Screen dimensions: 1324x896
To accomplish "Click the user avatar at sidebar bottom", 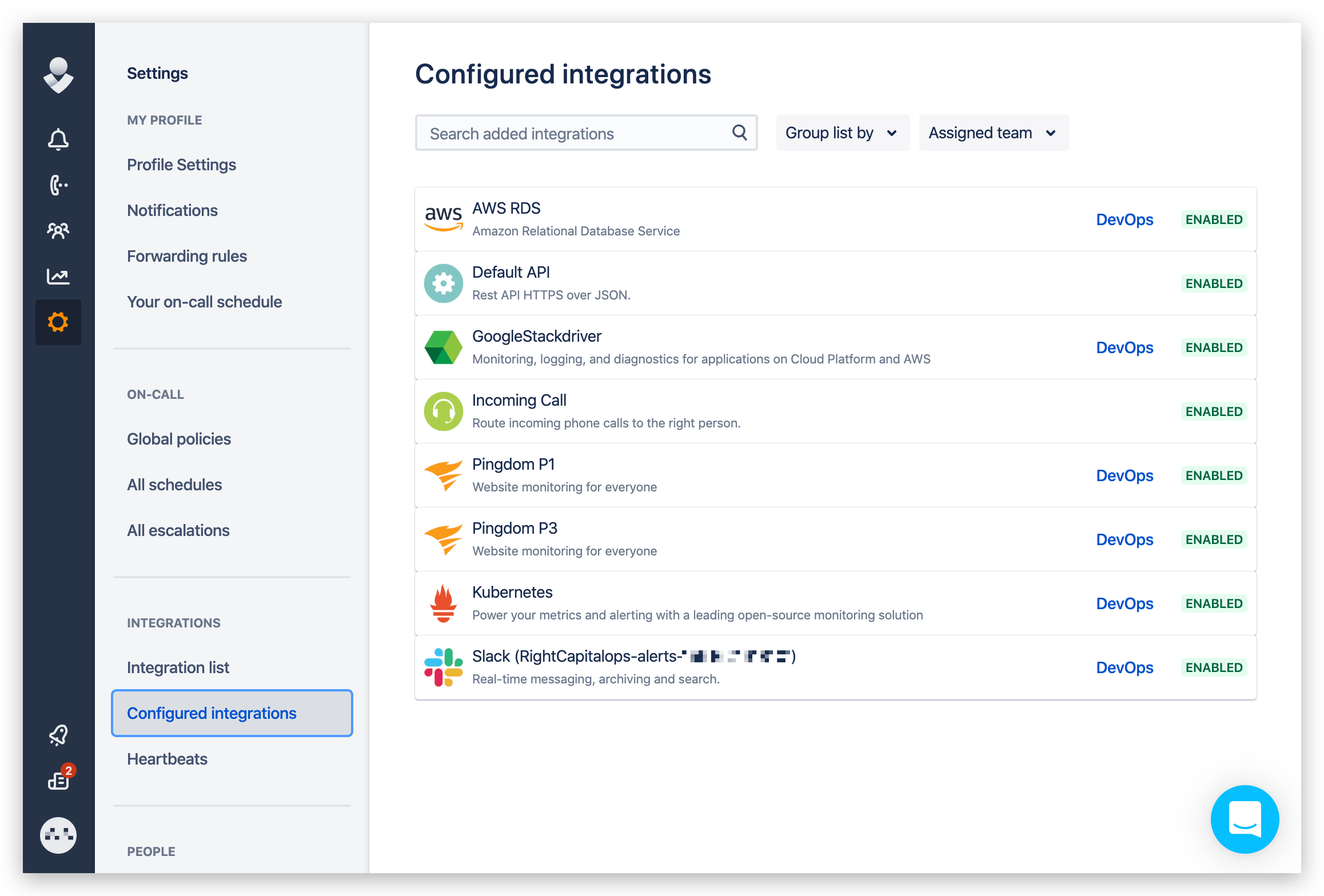I will [x=58, y=835].
